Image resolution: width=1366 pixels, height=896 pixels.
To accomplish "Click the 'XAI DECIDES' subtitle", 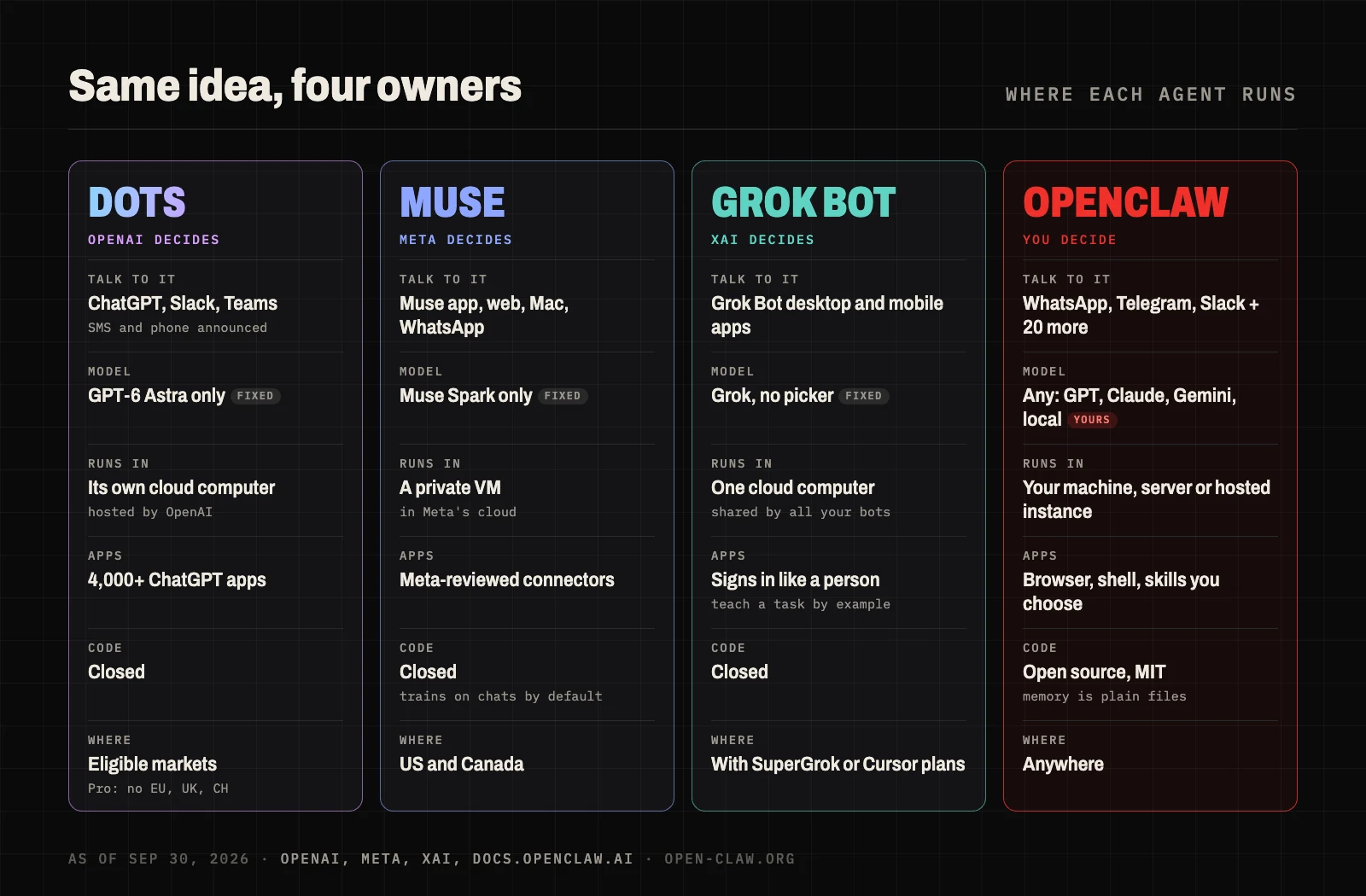I will point(762,240).
